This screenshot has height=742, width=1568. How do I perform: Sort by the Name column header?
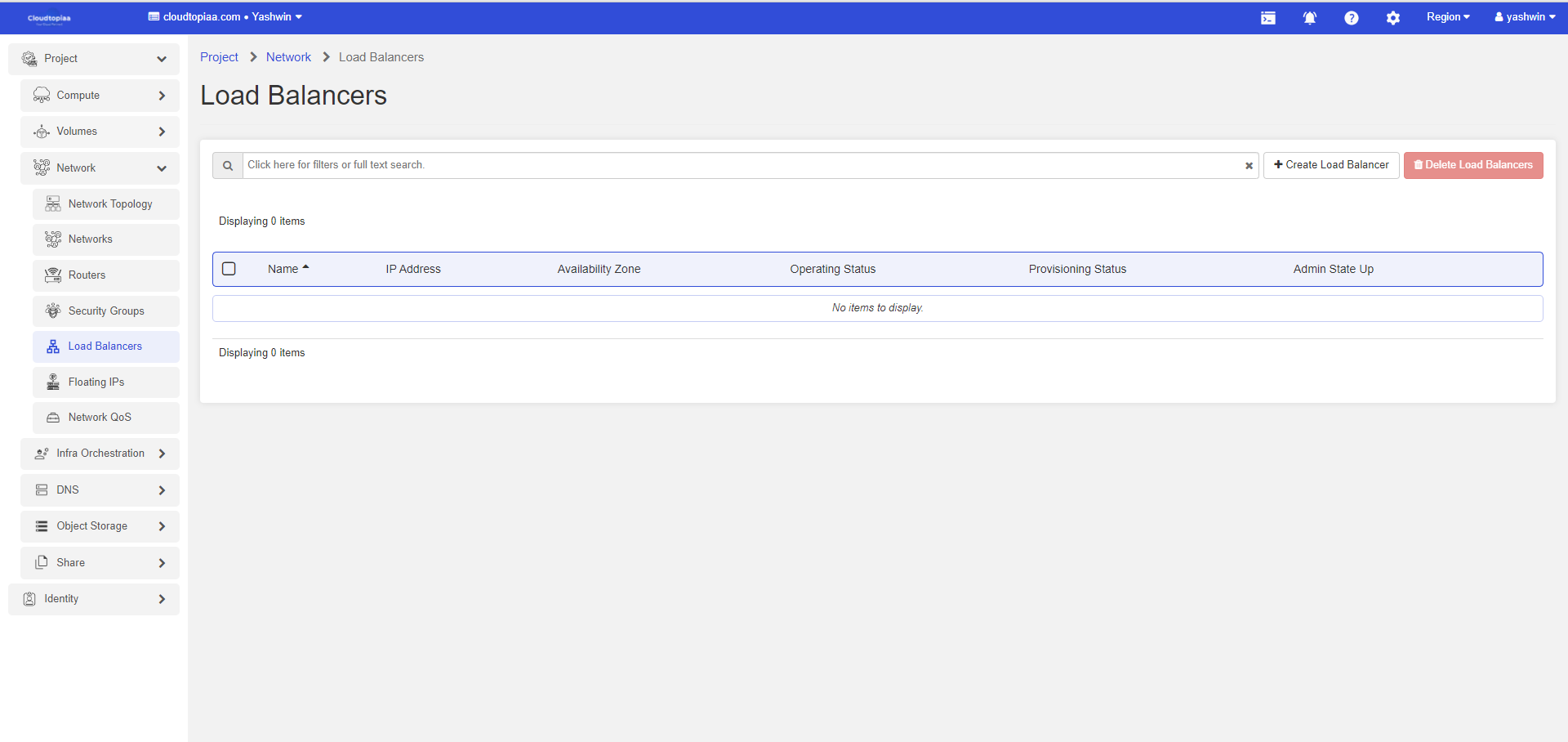click(283, 269)
